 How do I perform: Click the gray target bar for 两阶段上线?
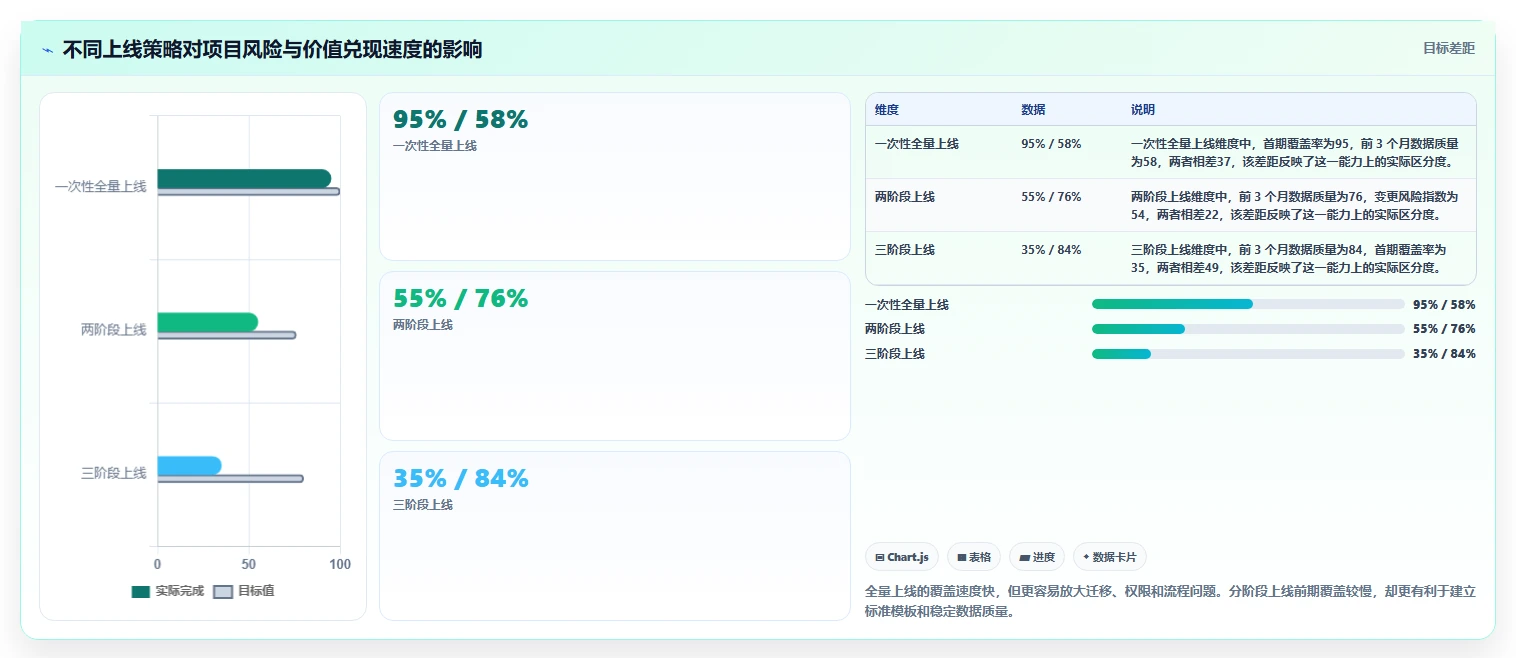pyautogui.click(x=226, y=335)
